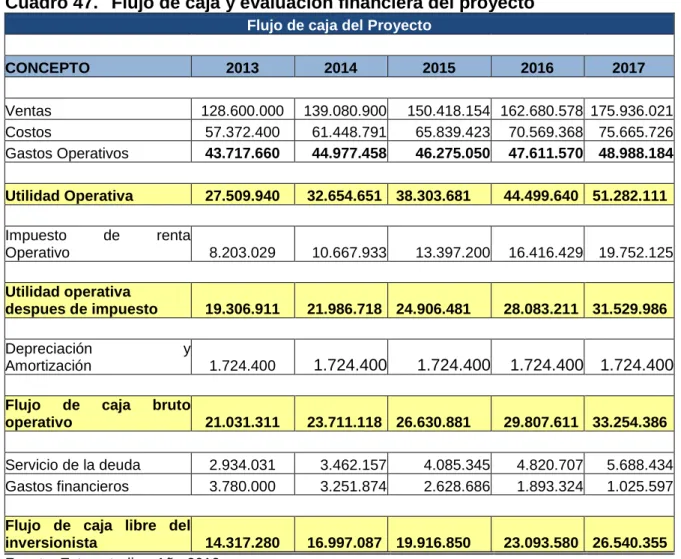
Task: Select Utilidad Operativa value 44.499.640
Action: tap(541, 196)
